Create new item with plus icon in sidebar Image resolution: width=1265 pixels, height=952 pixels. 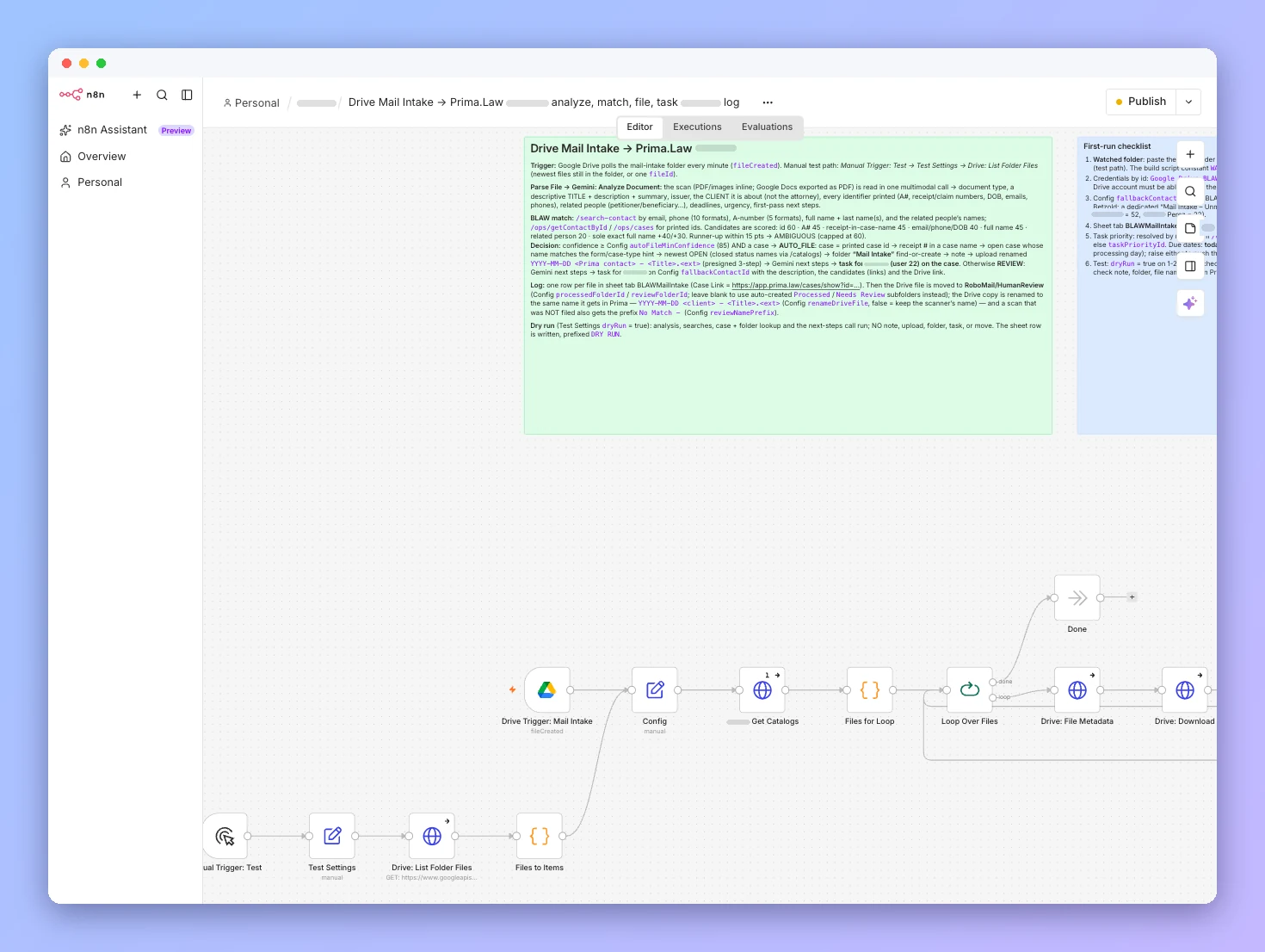(x=137, y=95)
